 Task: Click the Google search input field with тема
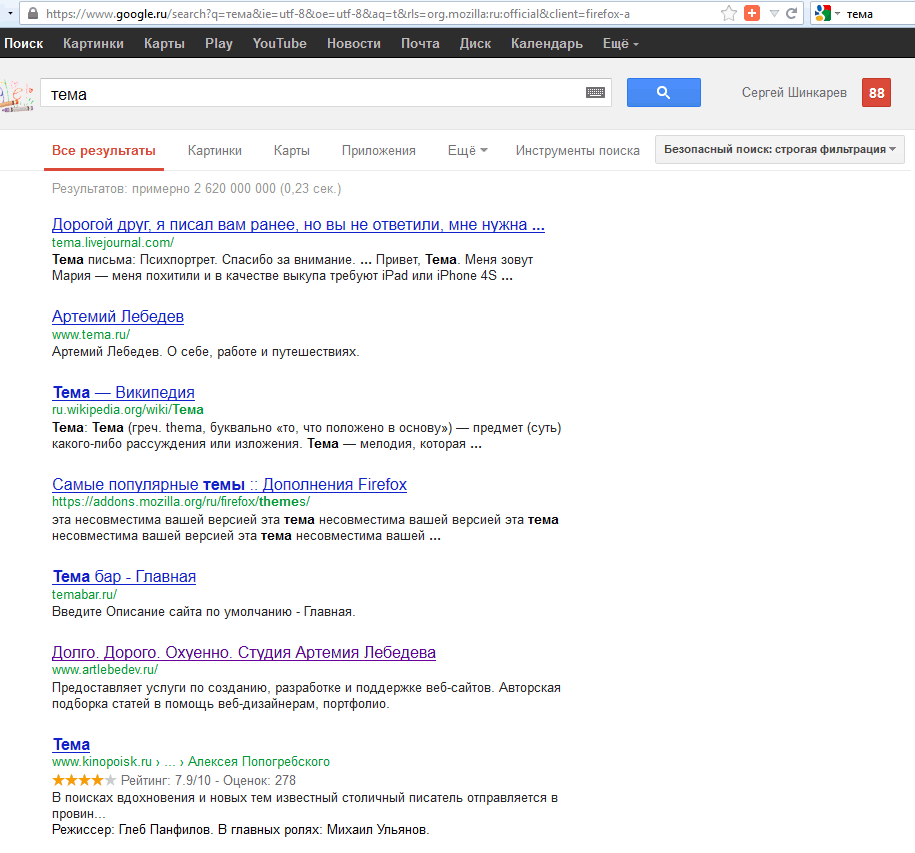click(x=310, y=94)
